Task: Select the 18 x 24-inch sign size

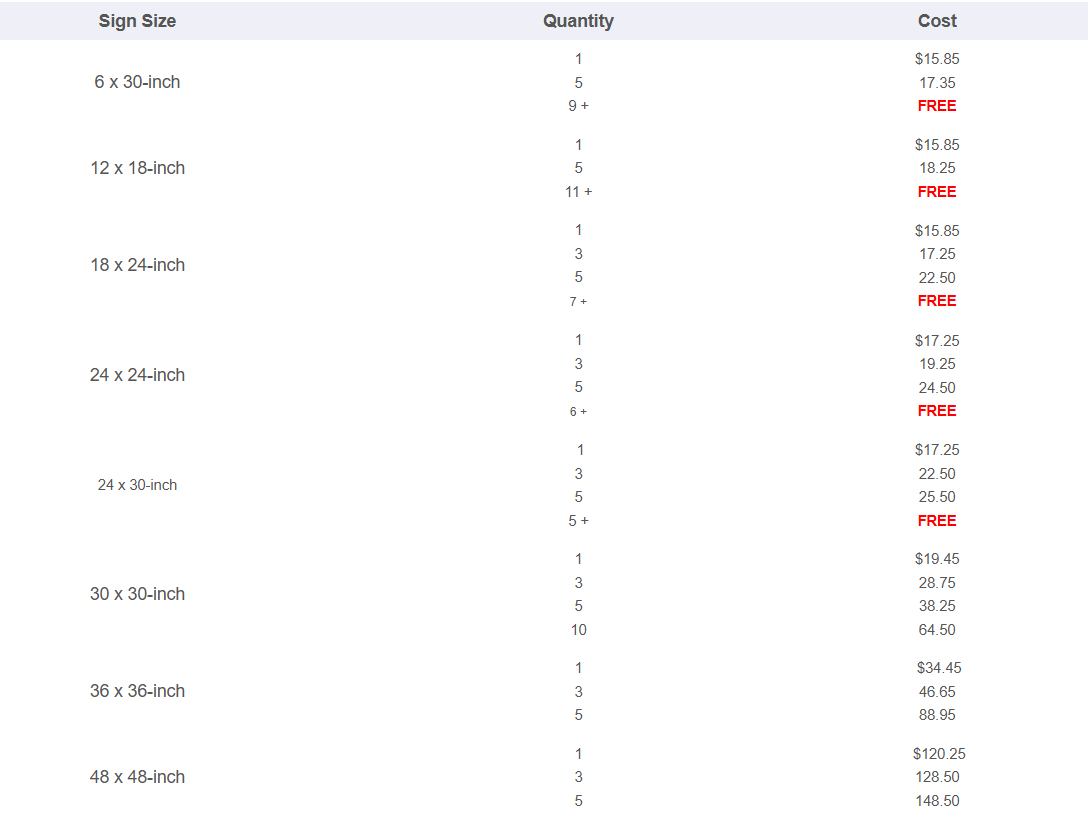Action: click(137, 265)
